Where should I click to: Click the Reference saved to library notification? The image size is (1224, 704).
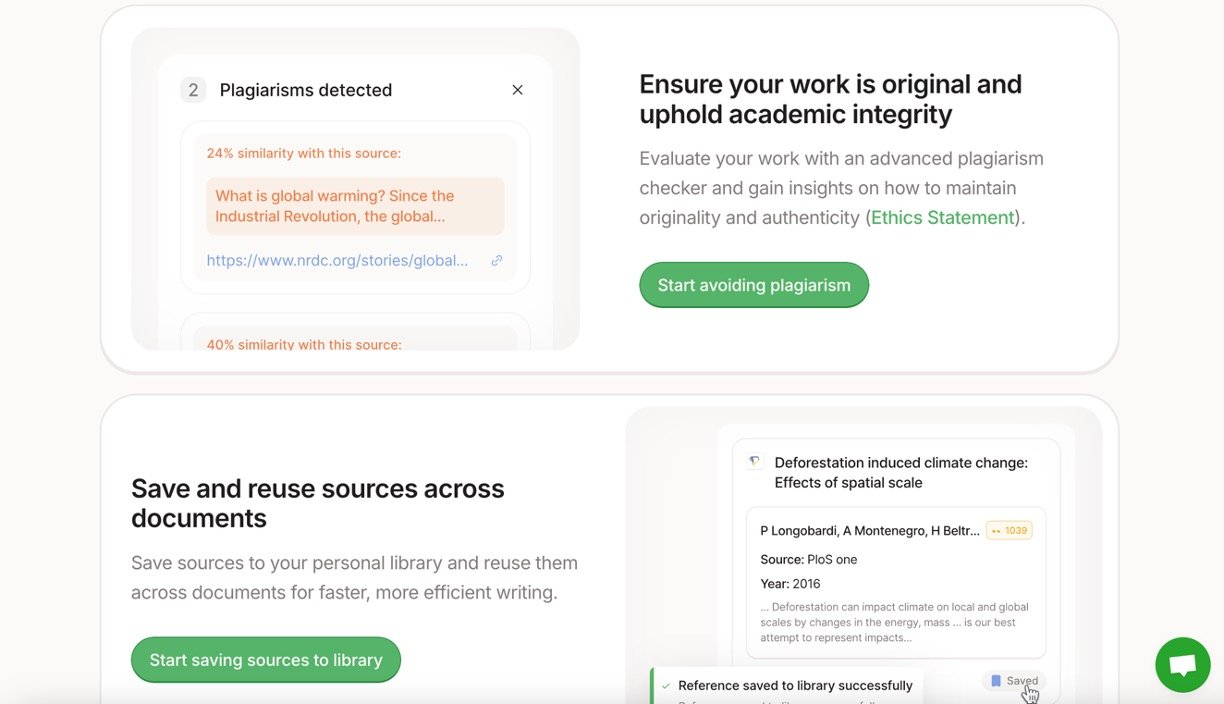pos(795,686)
